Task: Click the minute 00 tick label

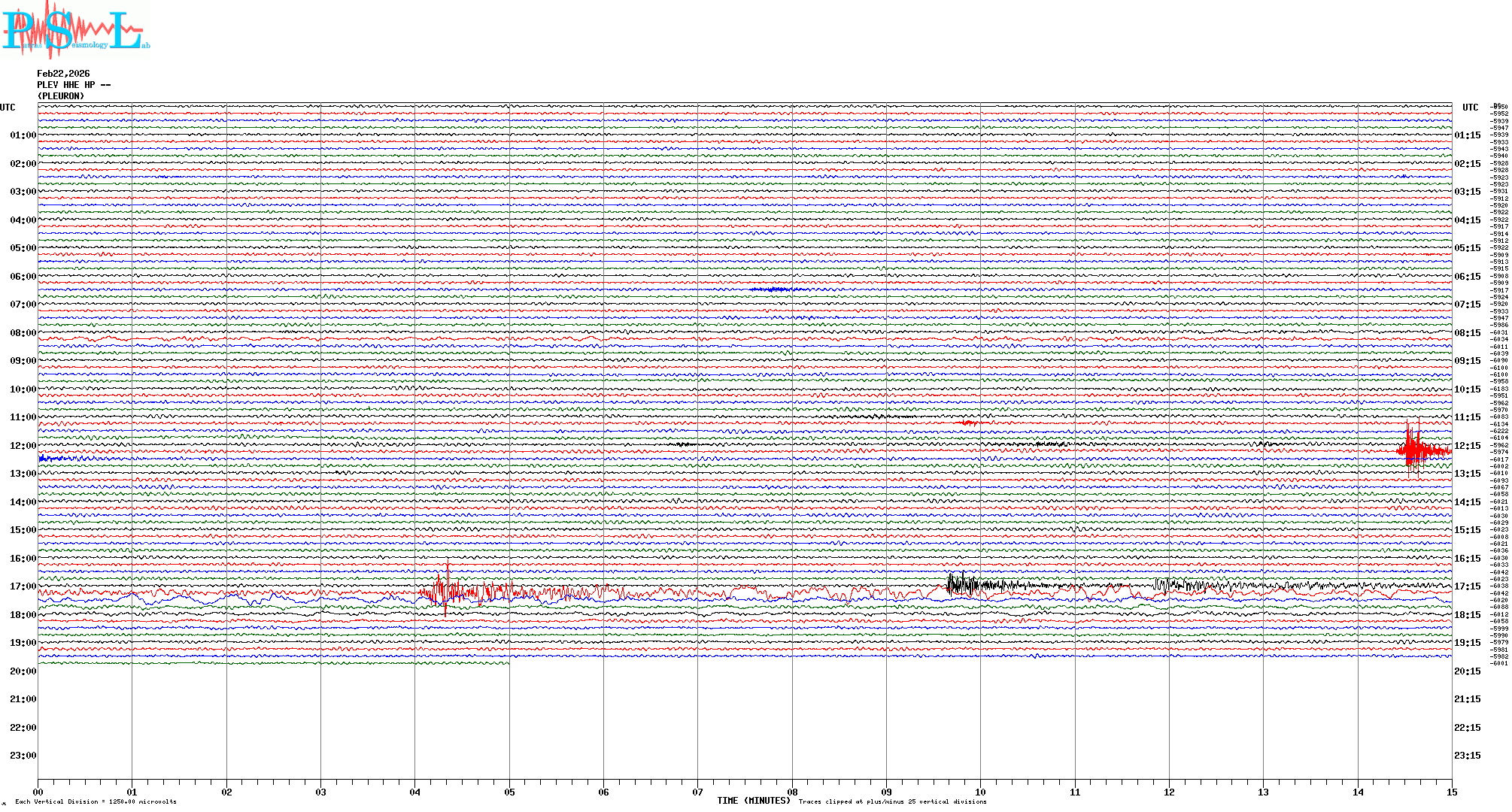Action: (x=38, y=792)
